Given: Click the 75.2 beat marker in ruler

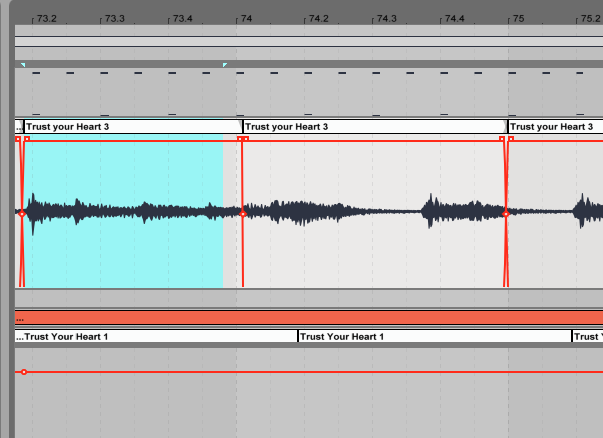Looking at the screenshot, I should pos(591,19).
